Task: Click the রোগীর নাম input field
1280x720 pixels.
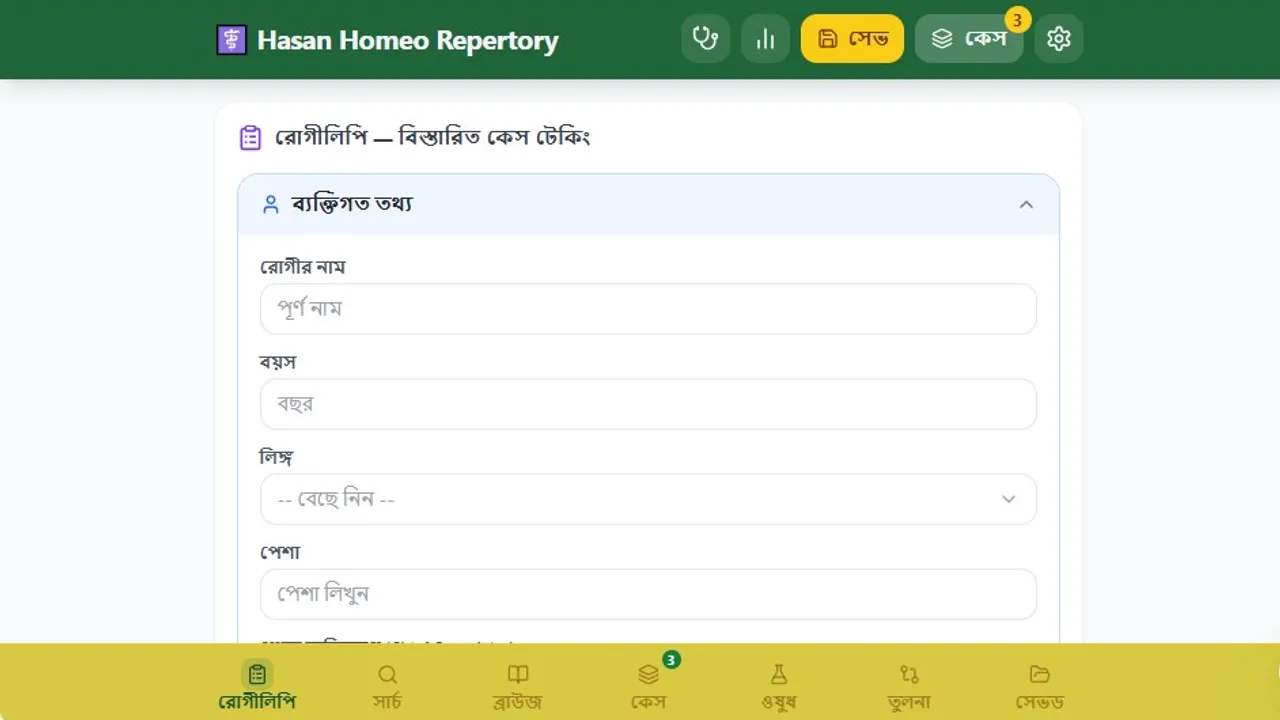Action: tap(648, 309)
